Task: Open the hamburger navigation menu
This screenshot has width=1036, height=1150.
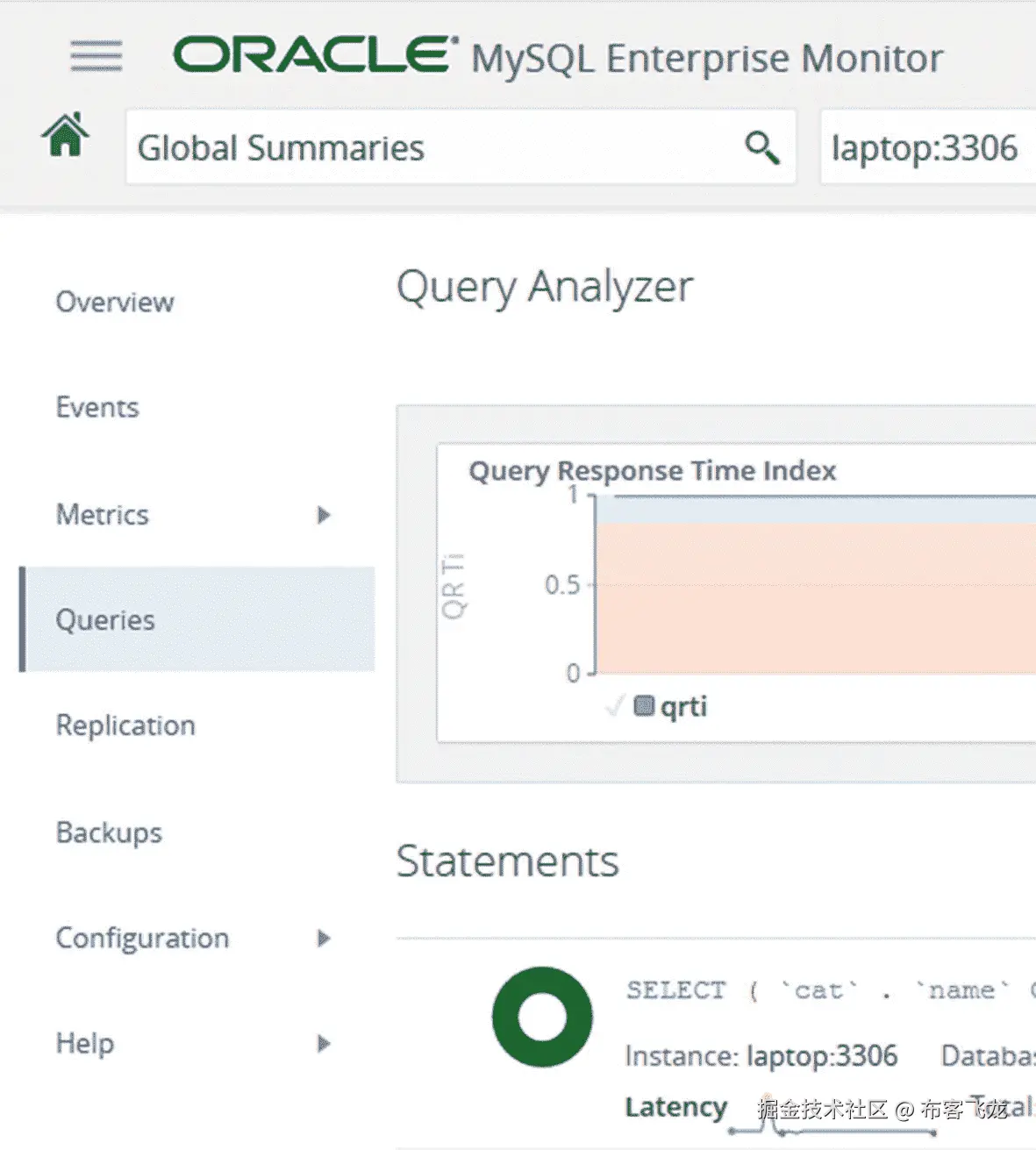Action: pyautogui.click(x=96, y=56)
